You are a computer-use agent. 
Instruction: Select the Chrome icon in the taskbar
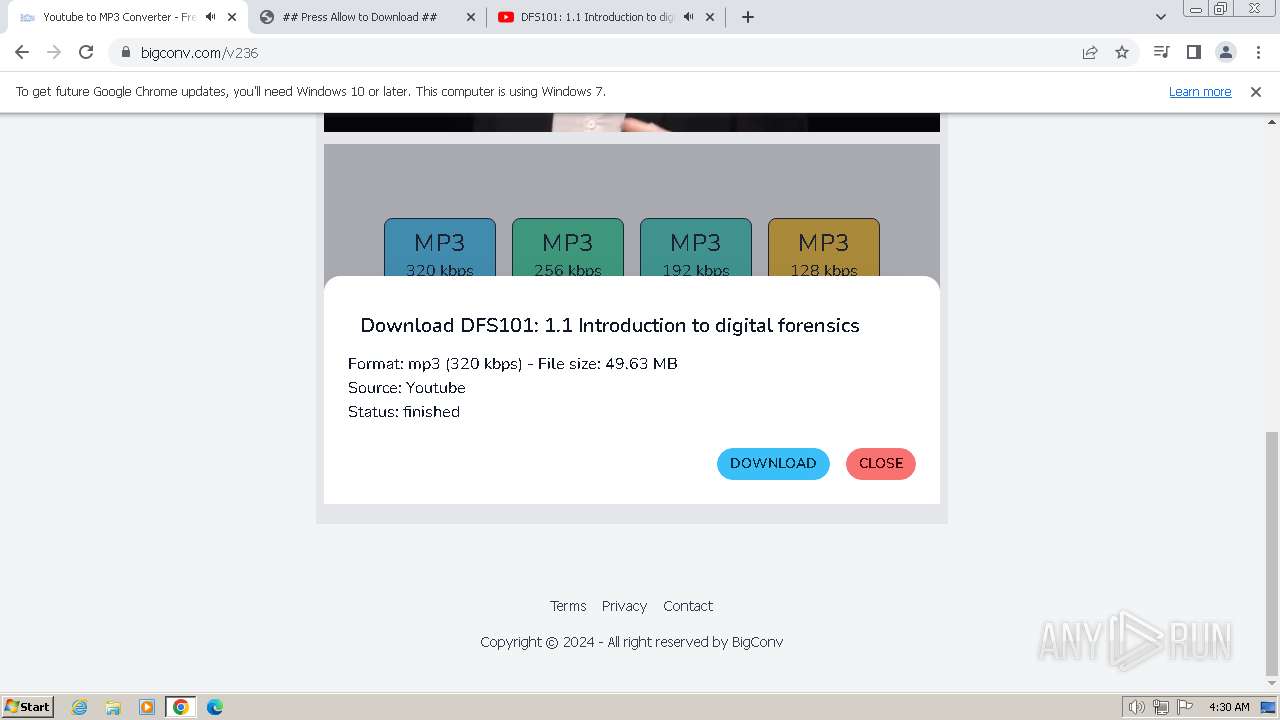tap(181, 707)
